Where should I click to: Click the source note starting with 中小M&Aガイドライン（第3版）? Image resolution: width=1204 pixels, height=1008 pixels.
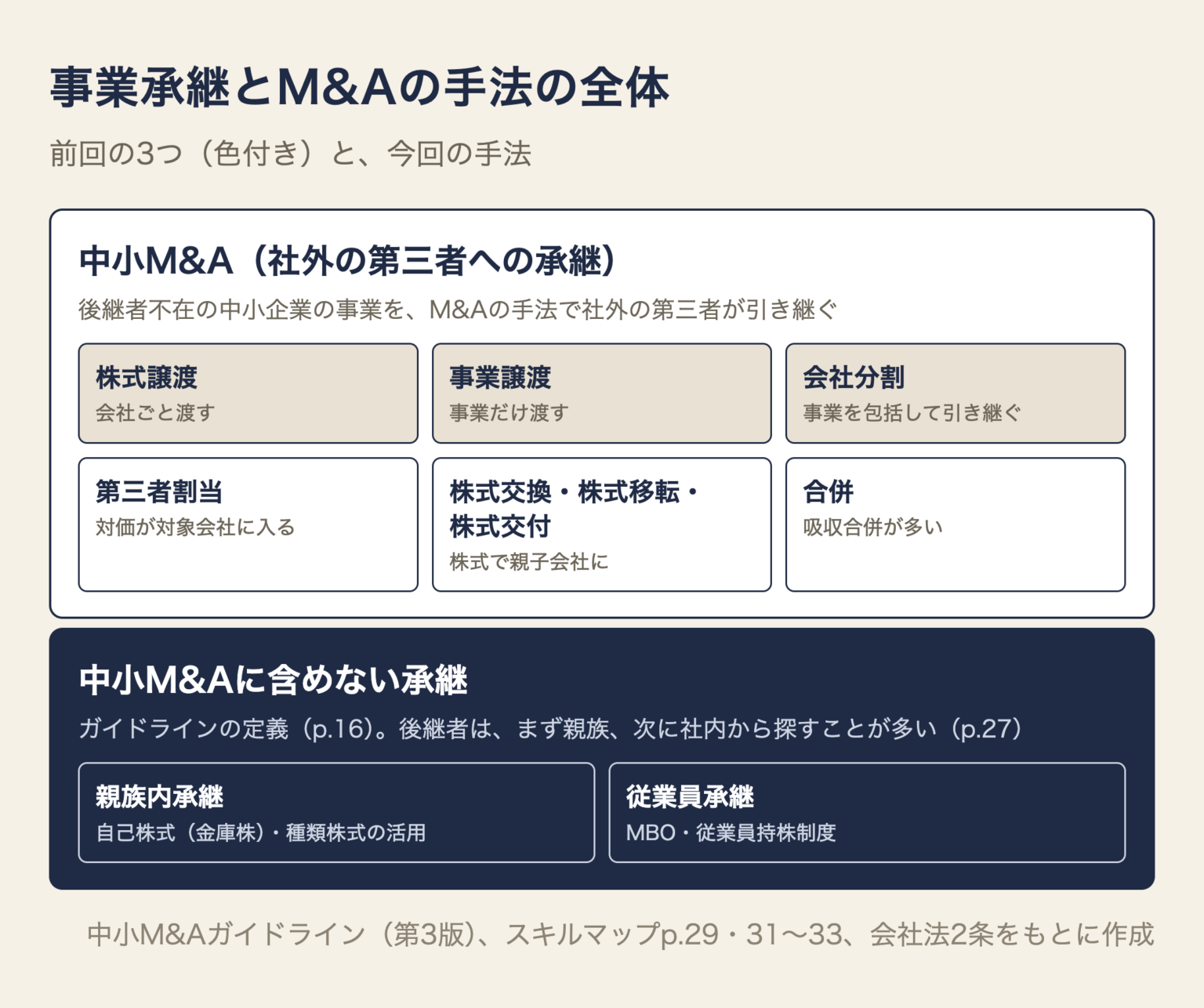621,934
